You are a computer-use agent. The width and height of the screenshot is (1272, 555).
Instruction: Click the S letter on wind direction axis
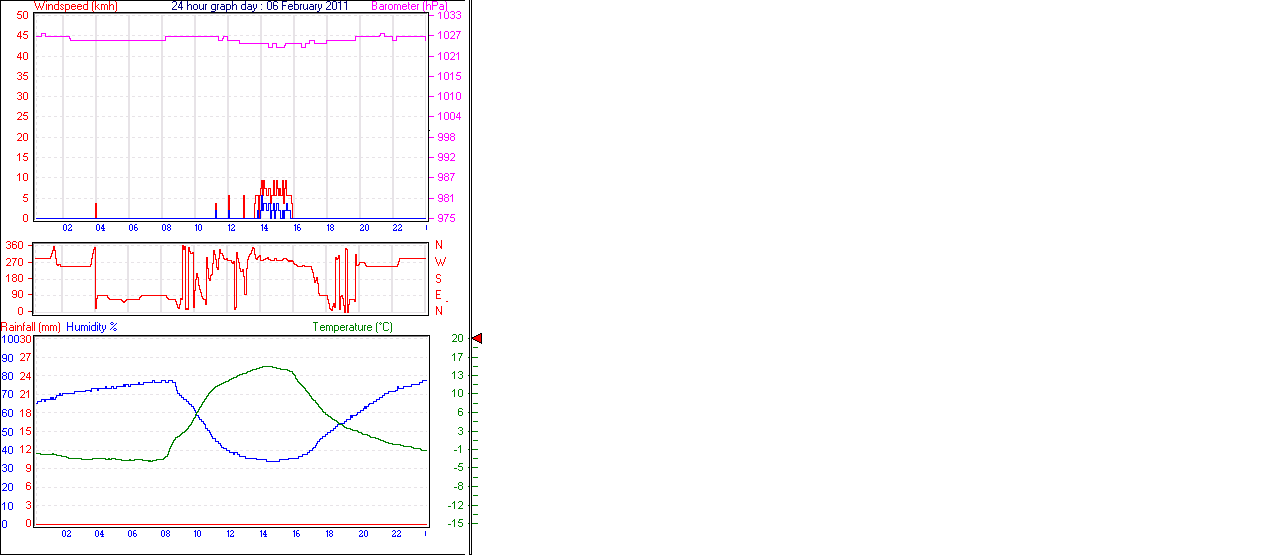[x=438, y=278]
